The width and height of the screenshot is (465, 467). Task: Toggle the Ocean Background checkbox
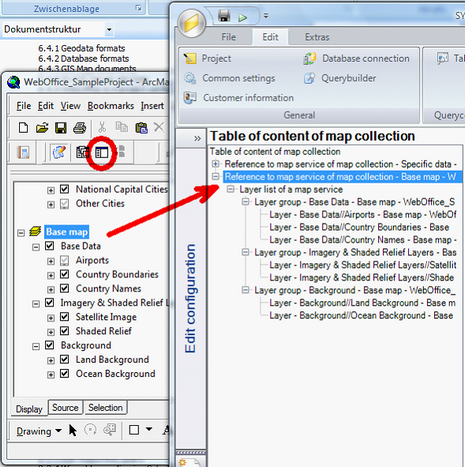pyautogui.click(x=65, y=373)
